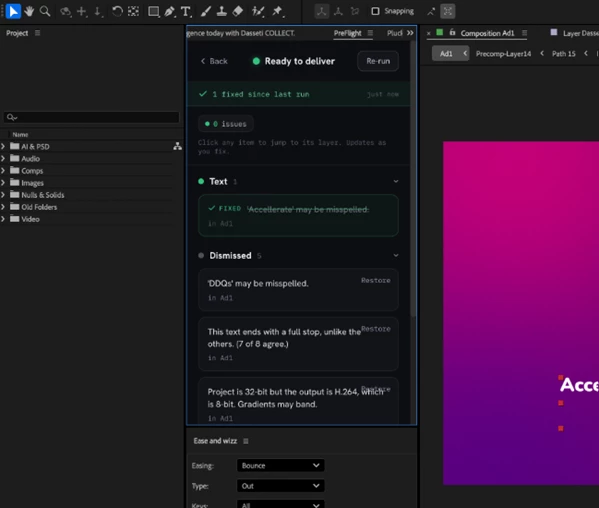Expand the AI & PSD folder
The width and height of the screenshot is (599, 508).
pos(3,146)
